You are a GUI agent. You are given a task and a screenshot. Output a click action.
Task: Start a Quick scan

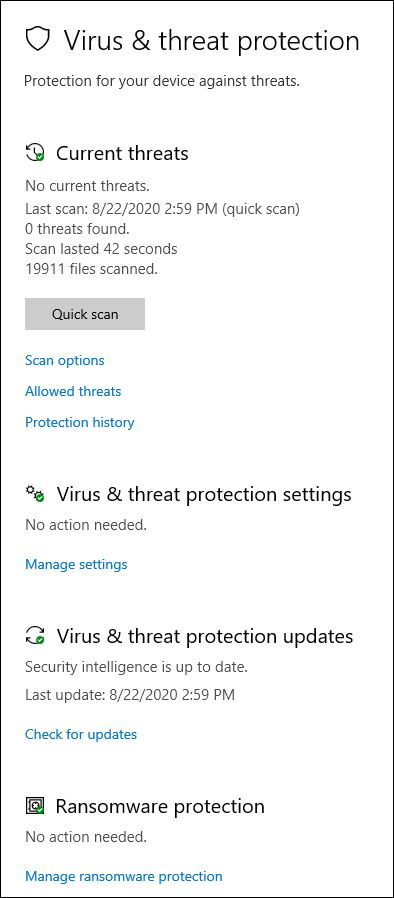pos(85,314)
